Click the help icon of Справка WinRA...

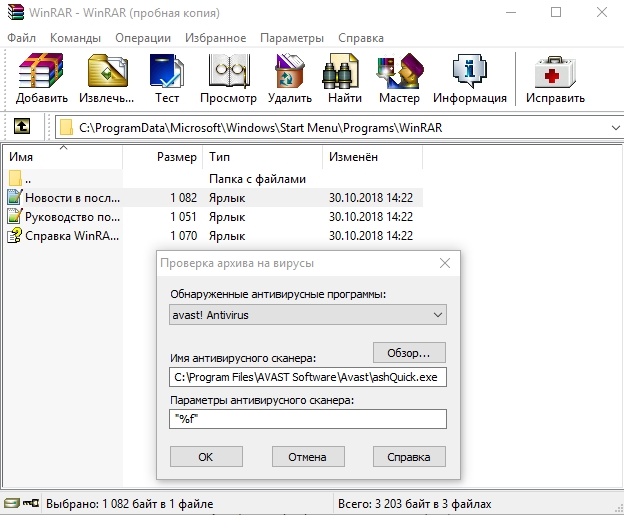click(x=15, y=236)
